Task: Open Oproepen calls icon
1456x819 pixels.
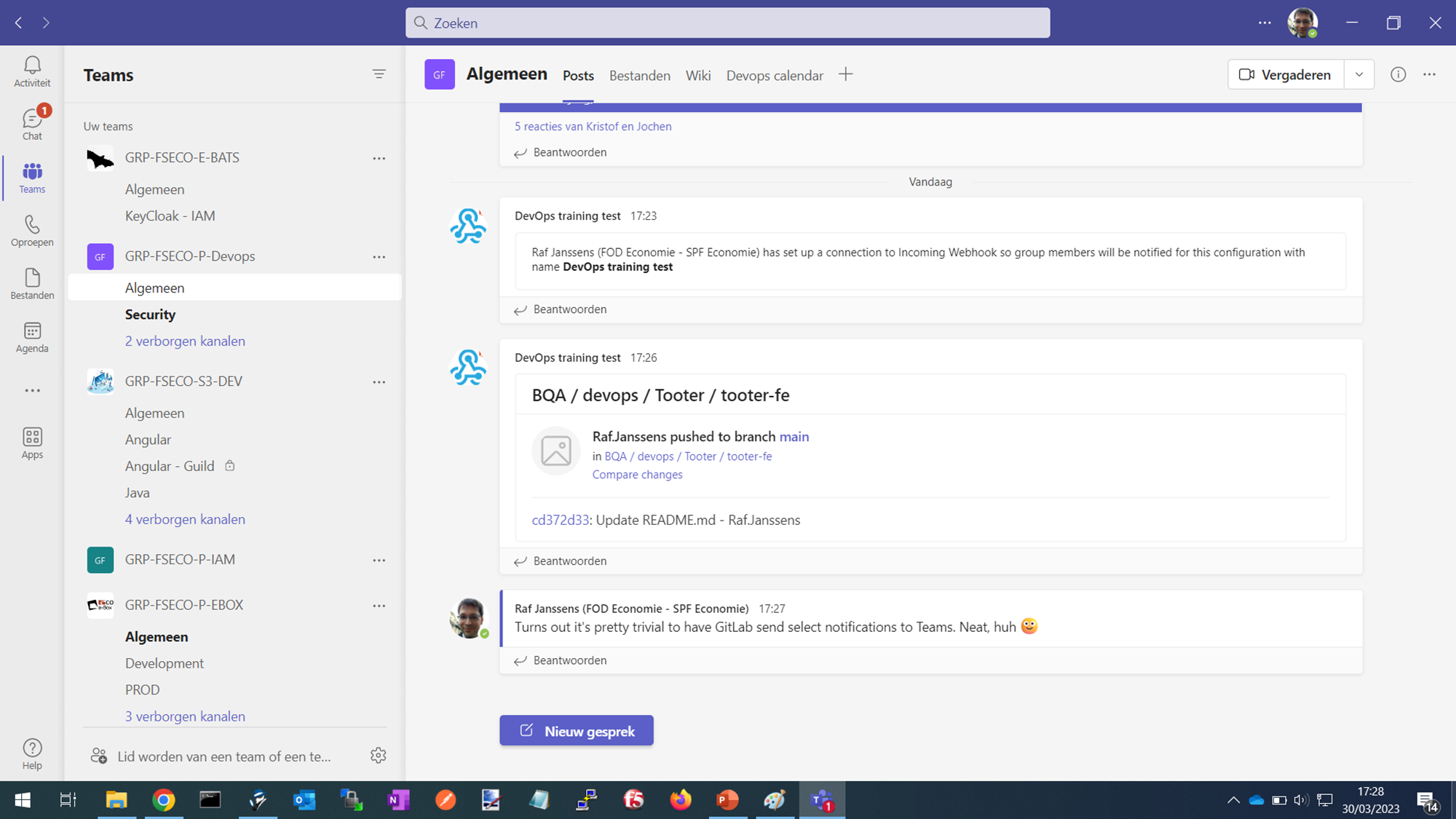Action: tap(32, 230)
